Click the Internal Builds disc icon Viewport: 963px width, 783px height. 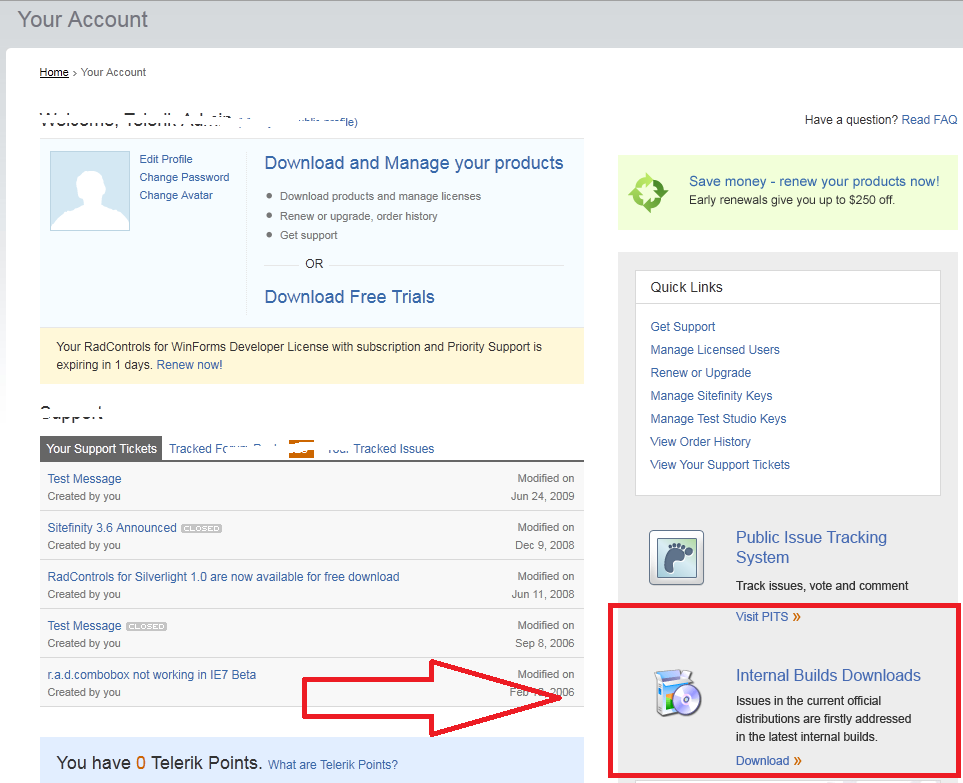point(677,693)
